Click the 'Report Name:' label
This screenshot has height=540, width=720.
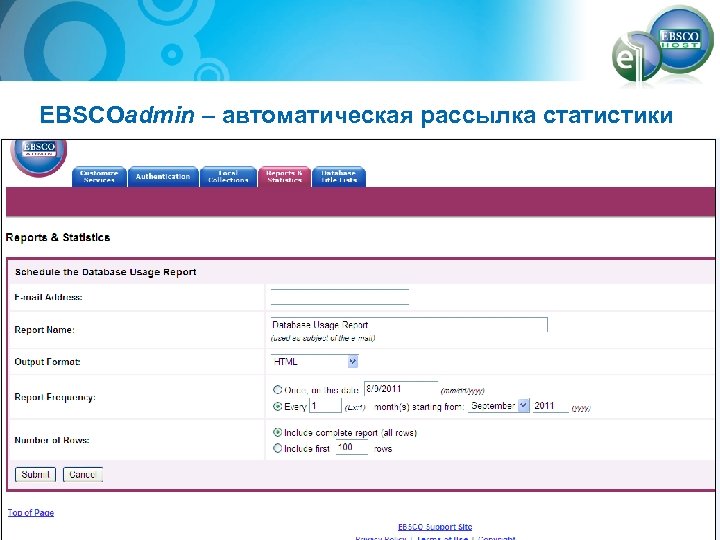pos(44,330)
